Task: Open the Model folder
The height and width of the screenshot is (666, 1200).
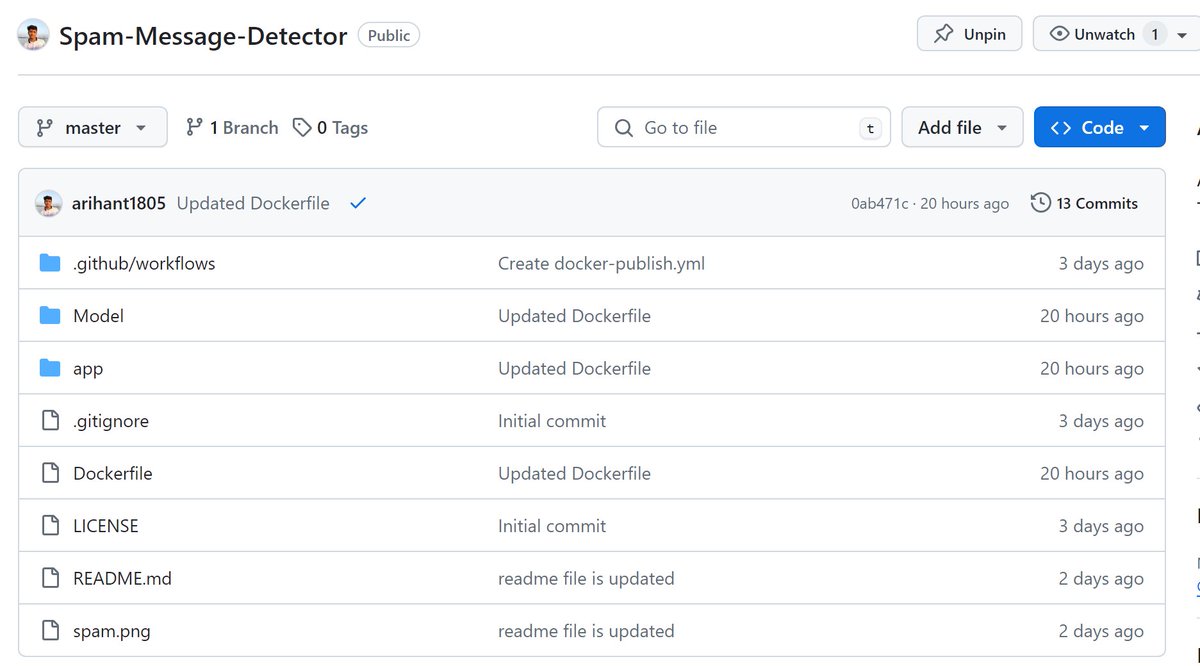Action: pos(98,316)
